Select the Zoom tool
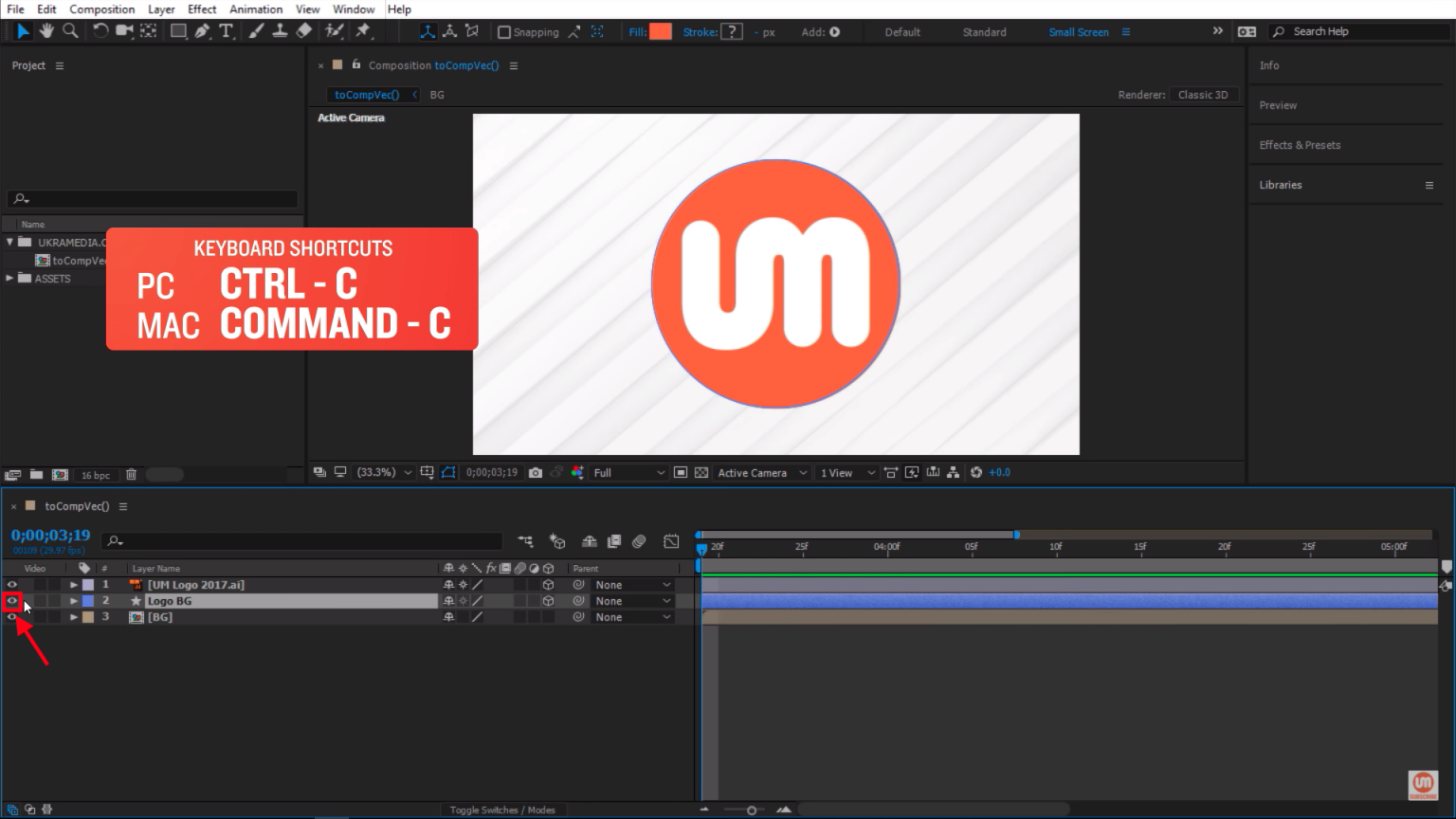This screenshot has width=1456, height=819. click(70, 31)
